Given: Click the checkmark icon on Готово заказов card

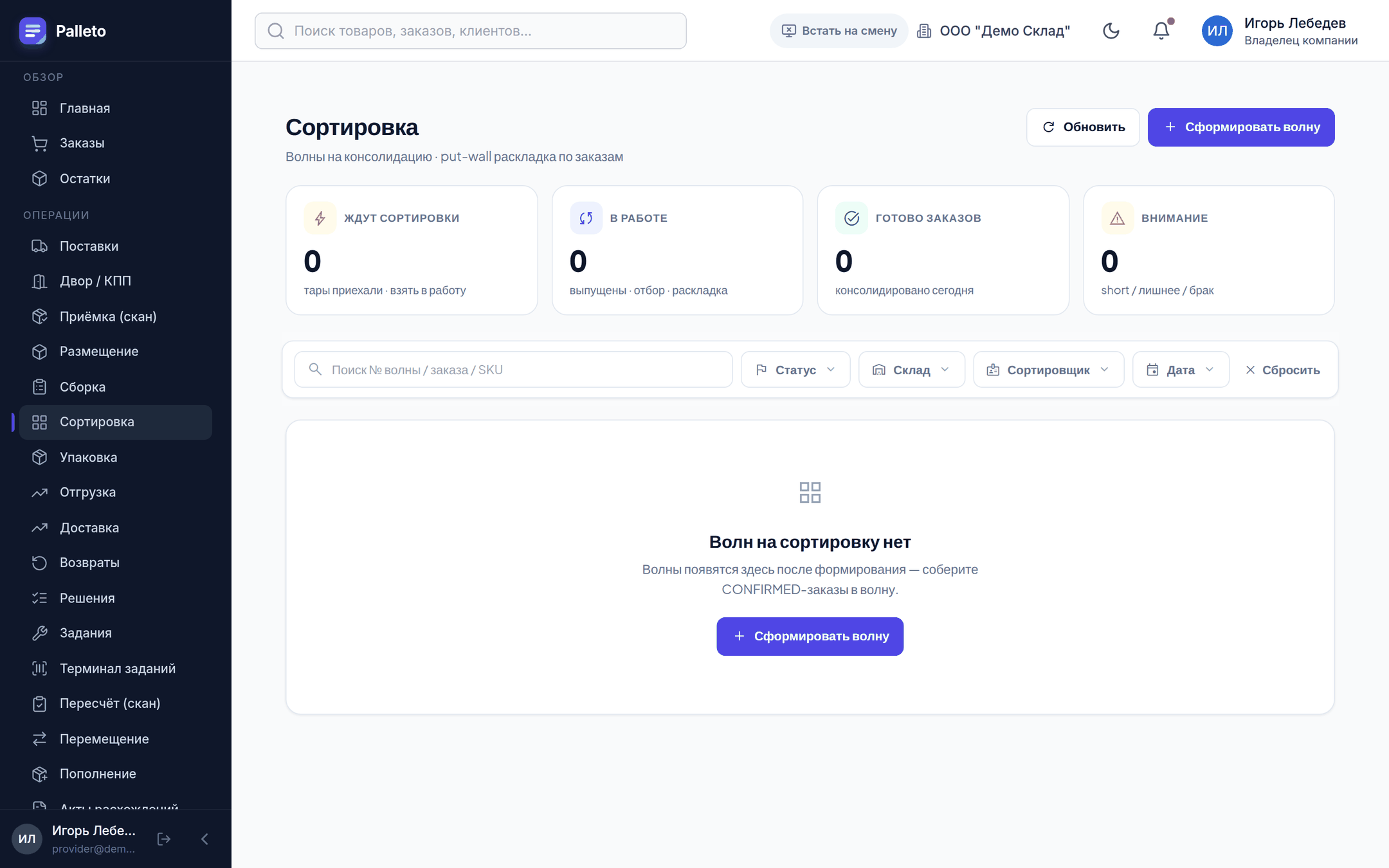Looking at the screenshot, I should (851, 218).
